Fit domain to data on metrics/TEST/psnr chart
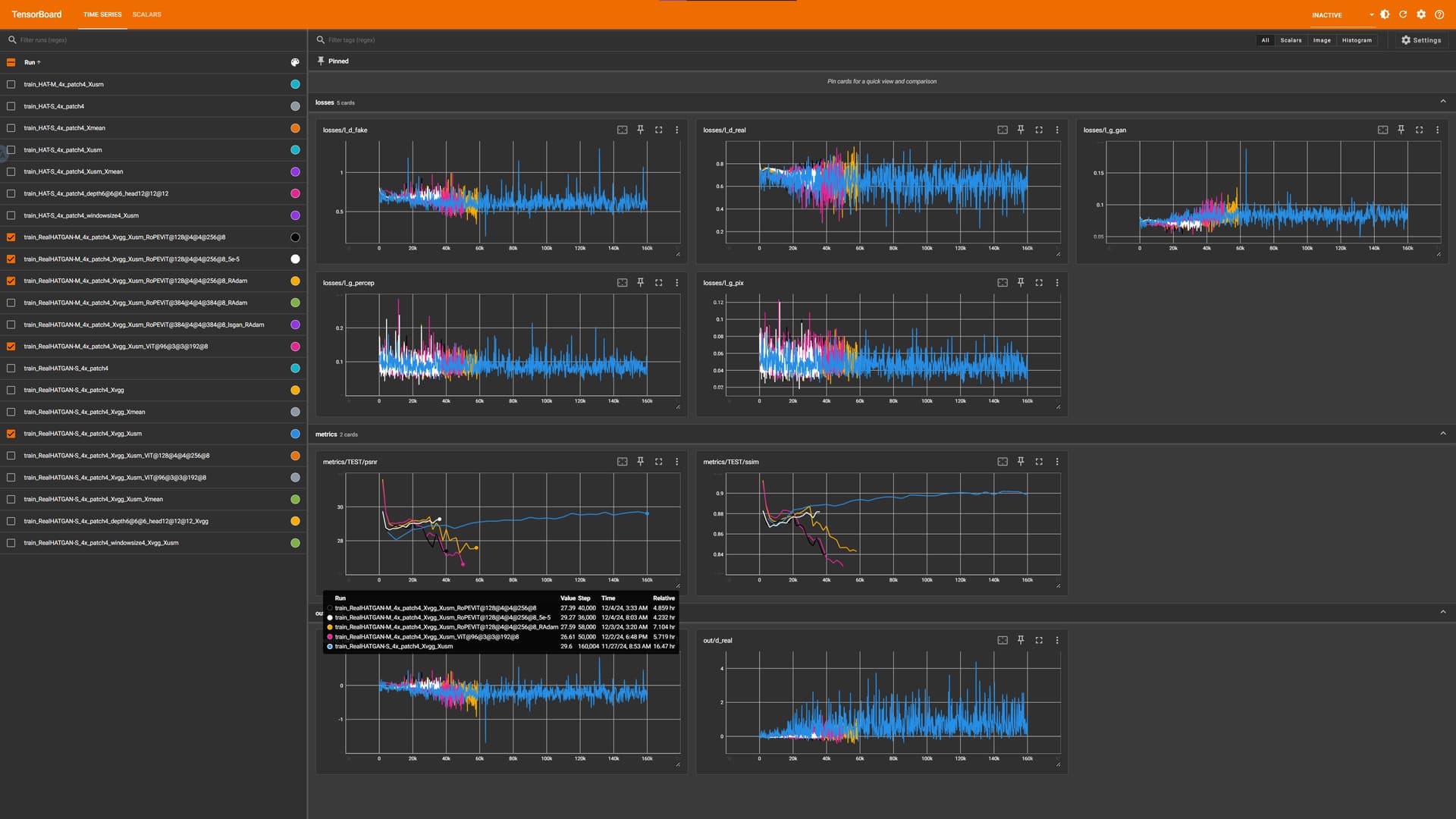This screenshot has width=1456, height=819. pyautogui.click(x=623, y=461)
